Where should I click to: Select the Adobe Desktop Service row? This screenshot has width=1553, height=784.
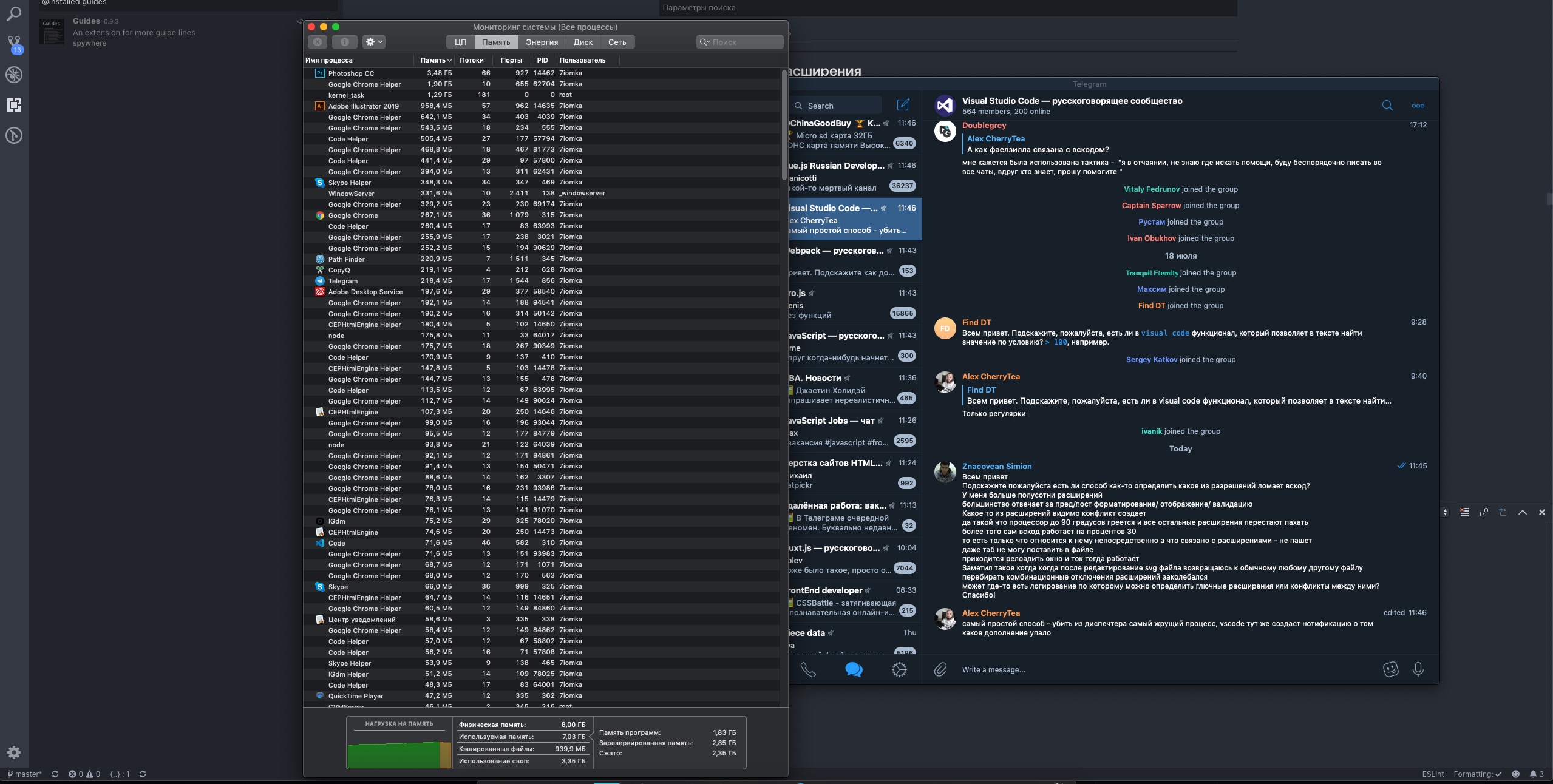click(542, 291)
